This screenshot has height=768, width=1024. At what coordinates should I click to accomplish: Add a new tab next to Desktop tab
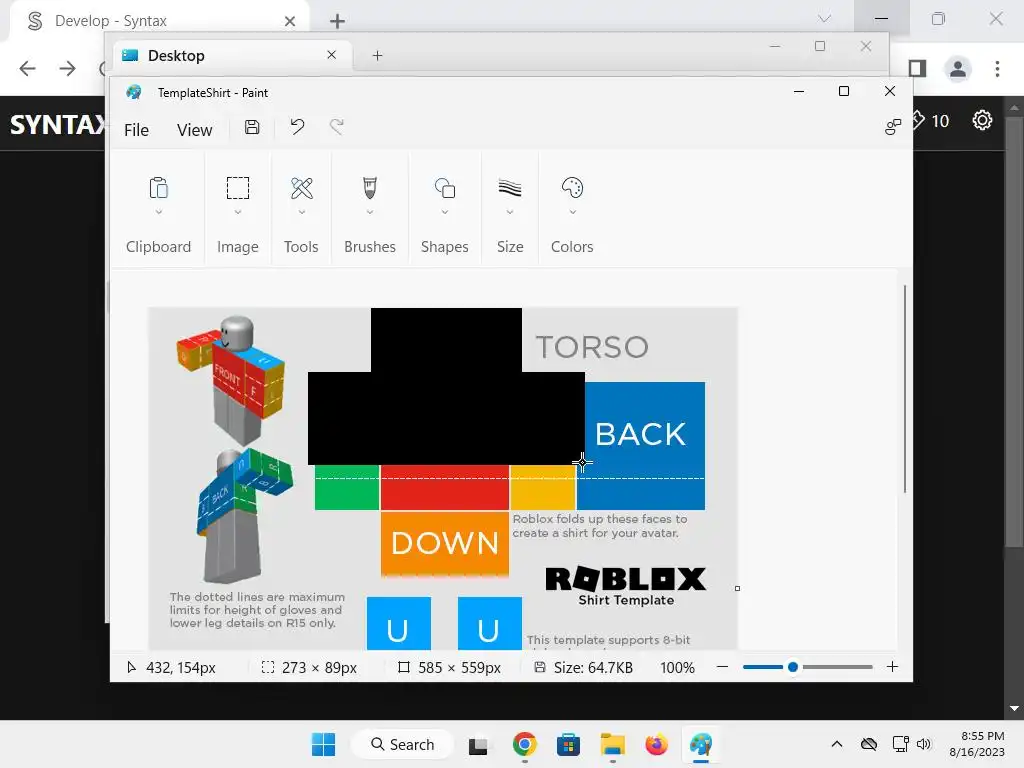tap(377, 56)
